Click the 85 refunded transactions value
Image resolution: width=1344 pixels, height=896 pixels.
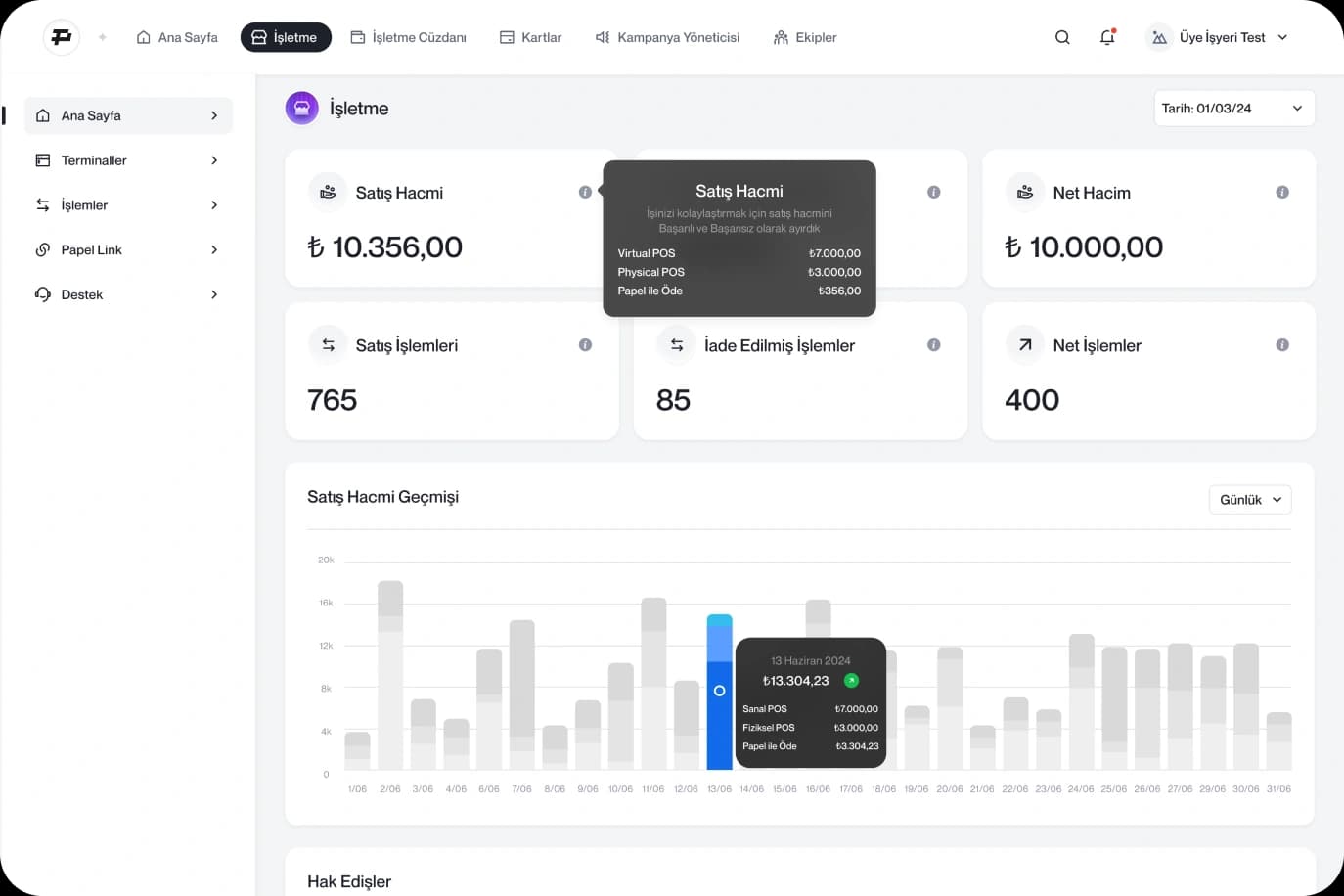673,399
